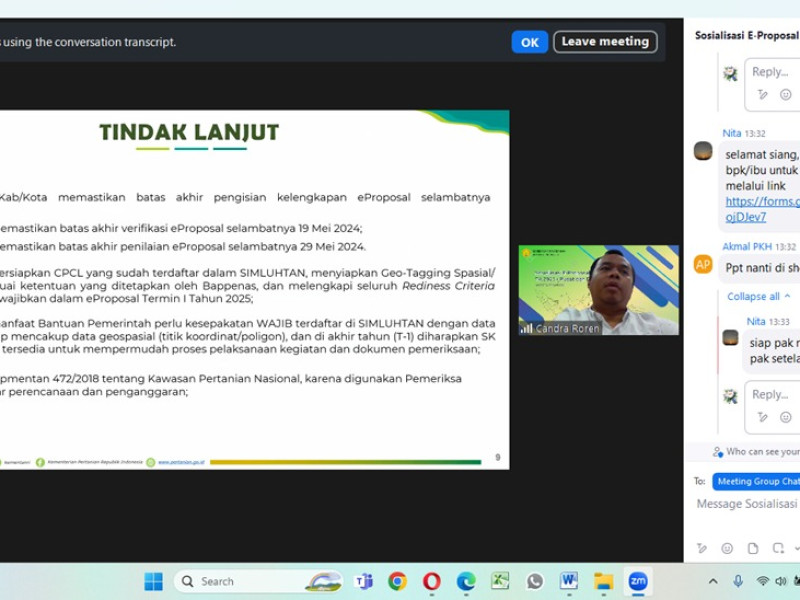Click the formatting icon in the bottom chat composer
The height and width of the screenshot is (600, 800).
(703, 548)
